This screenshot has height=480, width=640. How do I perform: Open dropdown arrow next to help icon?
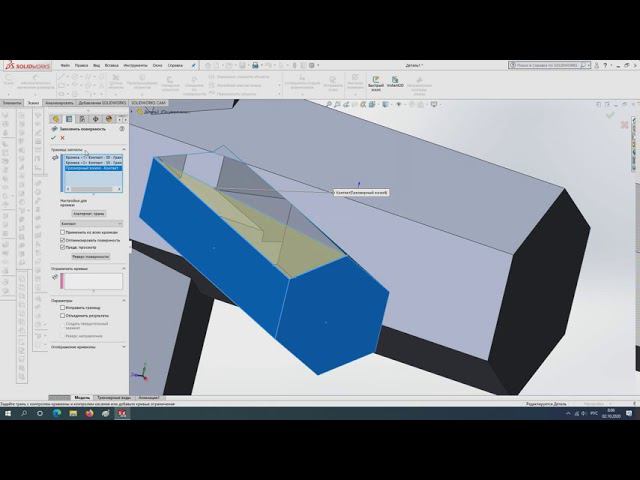[x=611, y=65]
